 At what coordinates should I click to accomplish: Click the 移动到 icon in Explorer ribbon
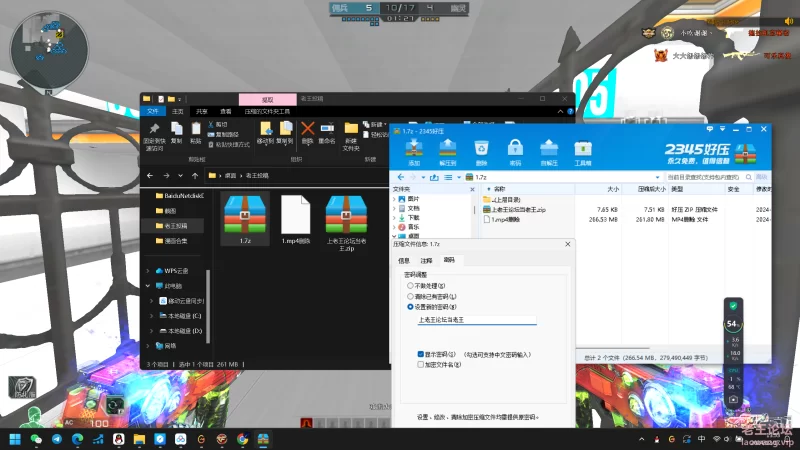coord(265,128)
